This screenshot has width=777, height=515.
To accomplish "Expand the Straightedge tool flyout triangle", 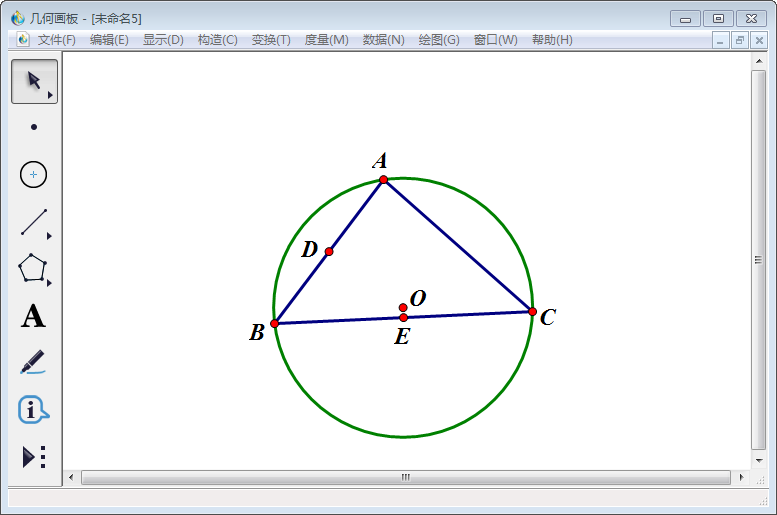I will [x=50, y=236].
